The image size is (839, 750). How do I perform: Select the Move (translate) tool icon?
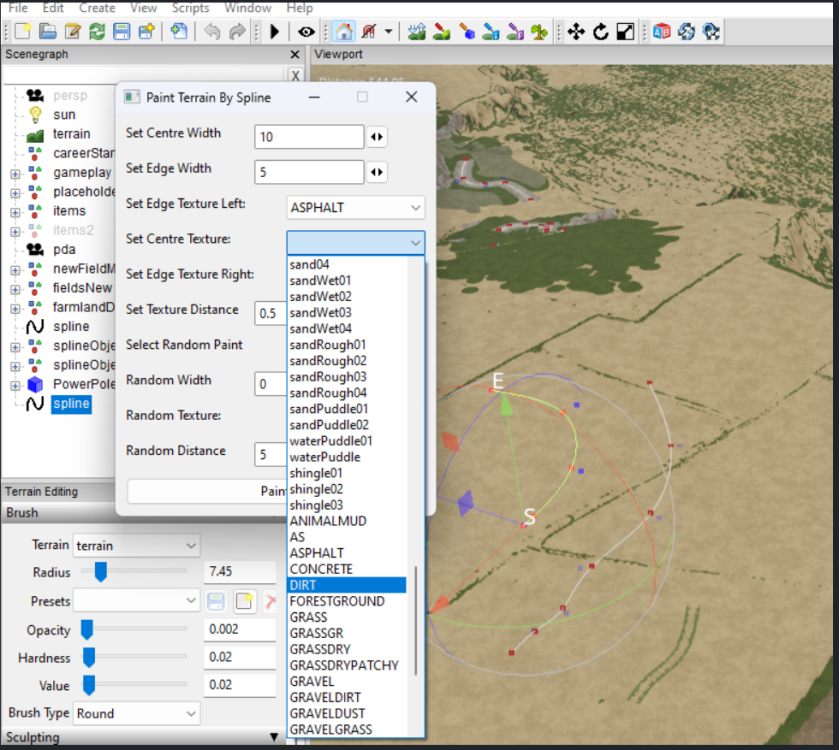pyautogui.click(x=576, y=32)
